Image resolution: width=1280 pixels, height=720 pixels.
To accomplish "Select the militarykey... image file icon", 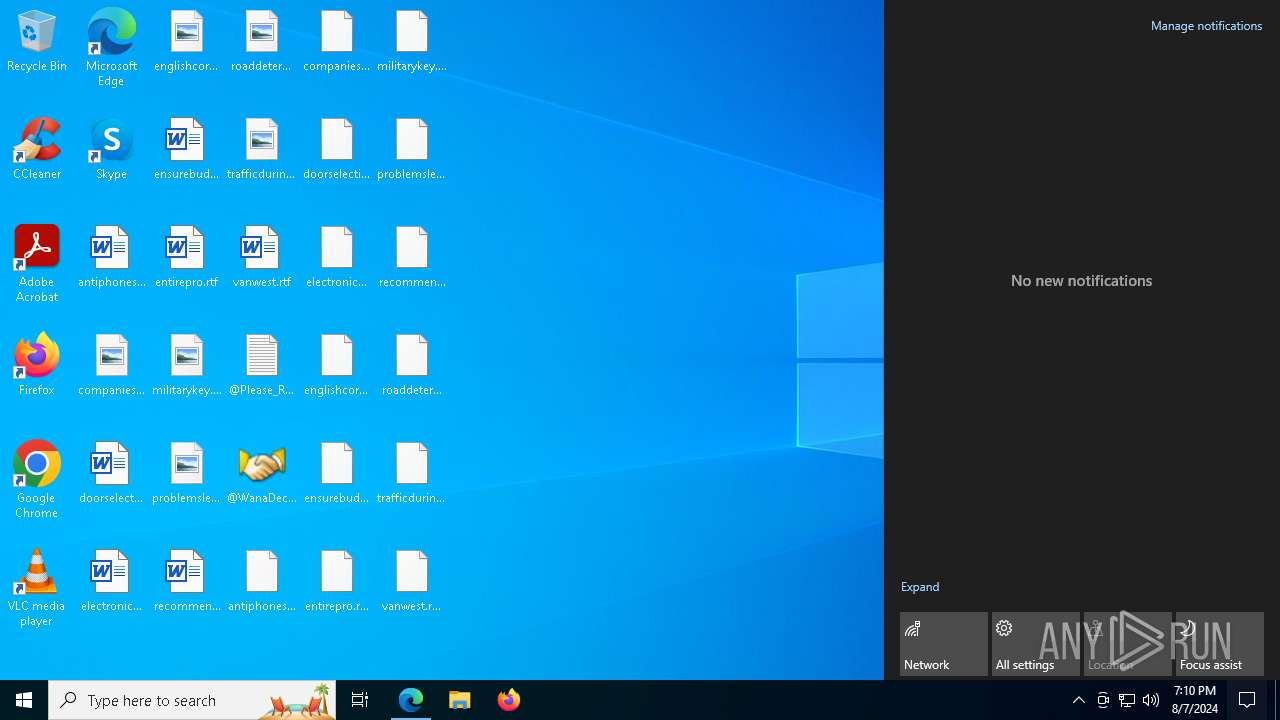I will [x=186, y=366].
